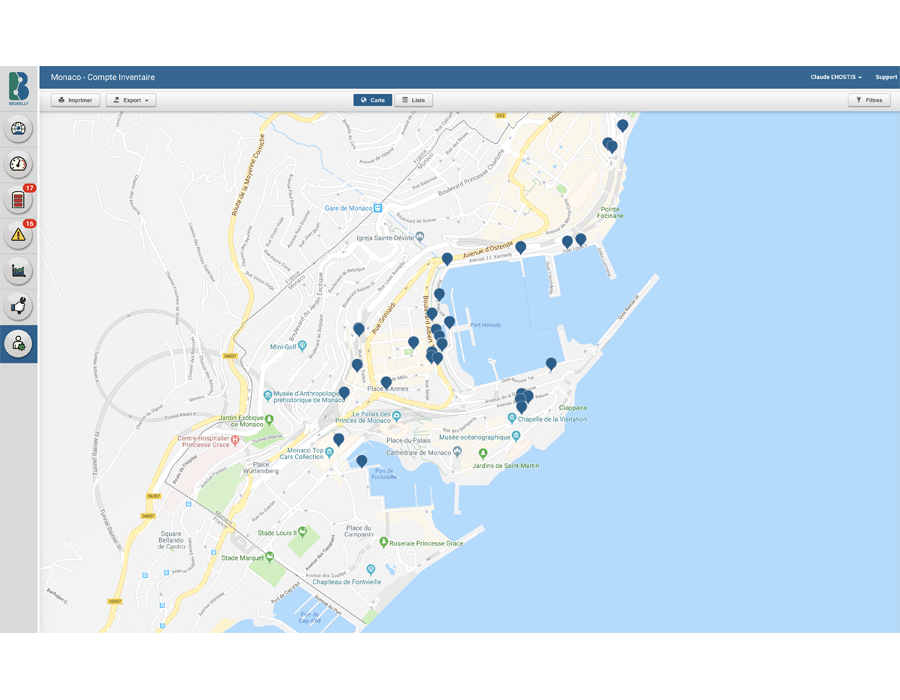
Task: Click the Centre Hospitalier Princesse Grace icon
Action: pos(234,438)
